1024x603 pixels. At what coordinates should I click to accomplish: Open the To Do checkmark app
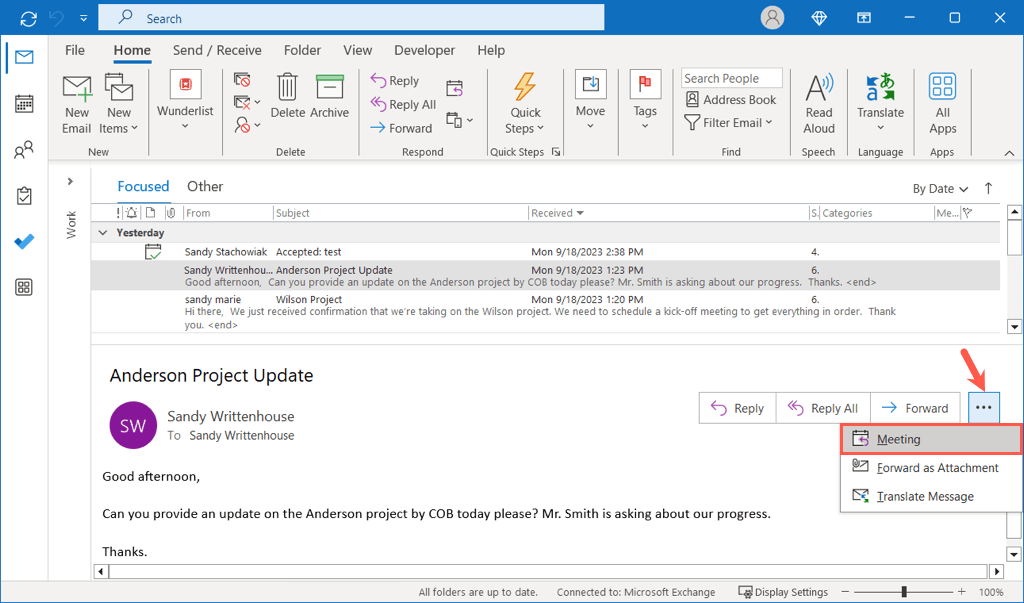[24, 242]
